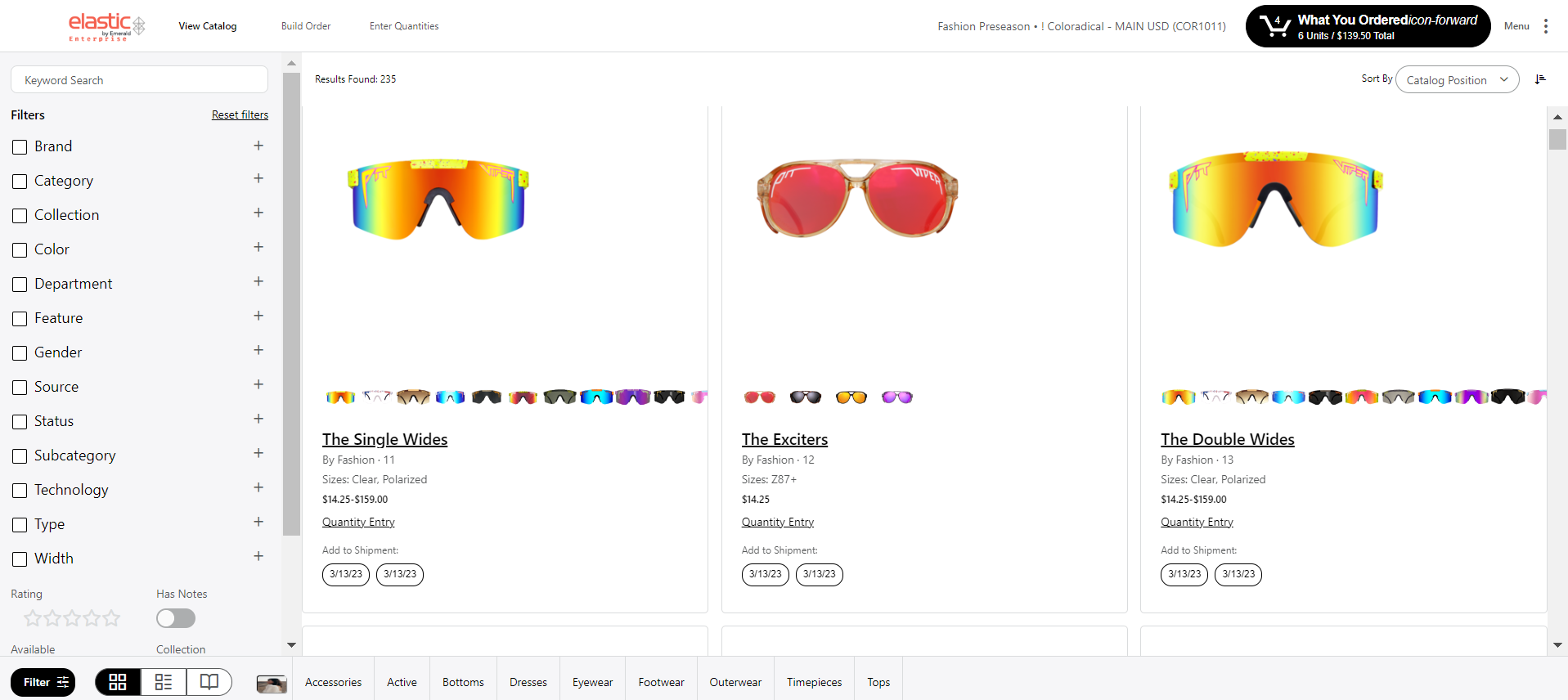Switch to book catalog view icon
The image size is (1568, 700).
(209, 682)
